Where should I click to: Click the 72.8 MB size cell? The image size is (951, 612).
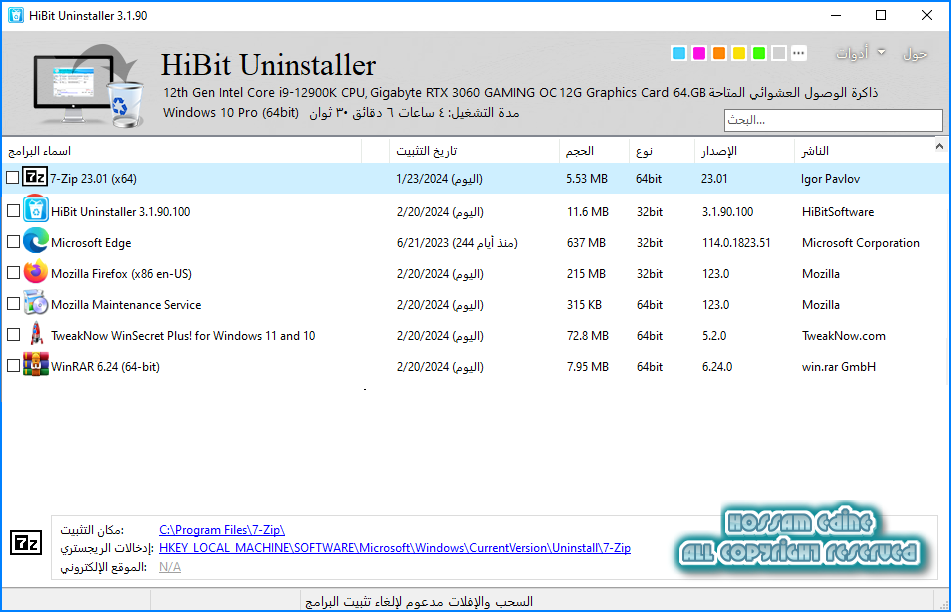click(588, 335)
